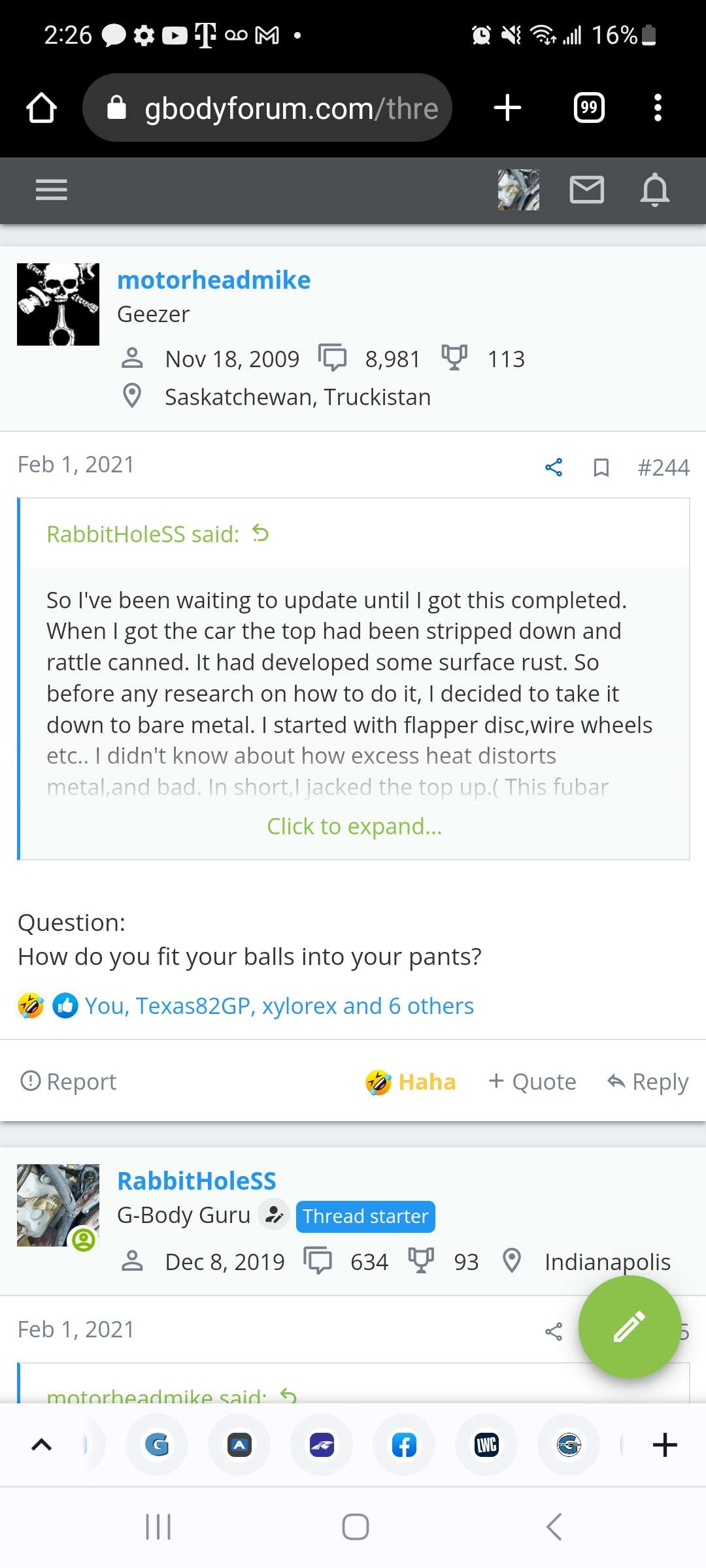The height and width of the screenshot is (1568, 706).
Task: Open the alerts bell icon
Action: (654, 190)
